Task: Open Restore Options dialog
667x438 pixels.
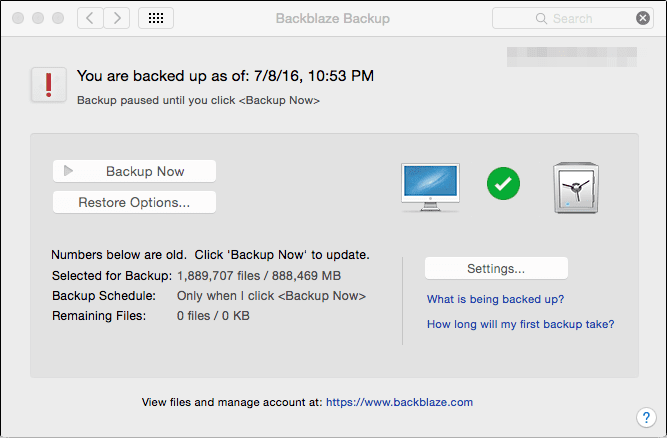Action: click(x=134, y=202)
